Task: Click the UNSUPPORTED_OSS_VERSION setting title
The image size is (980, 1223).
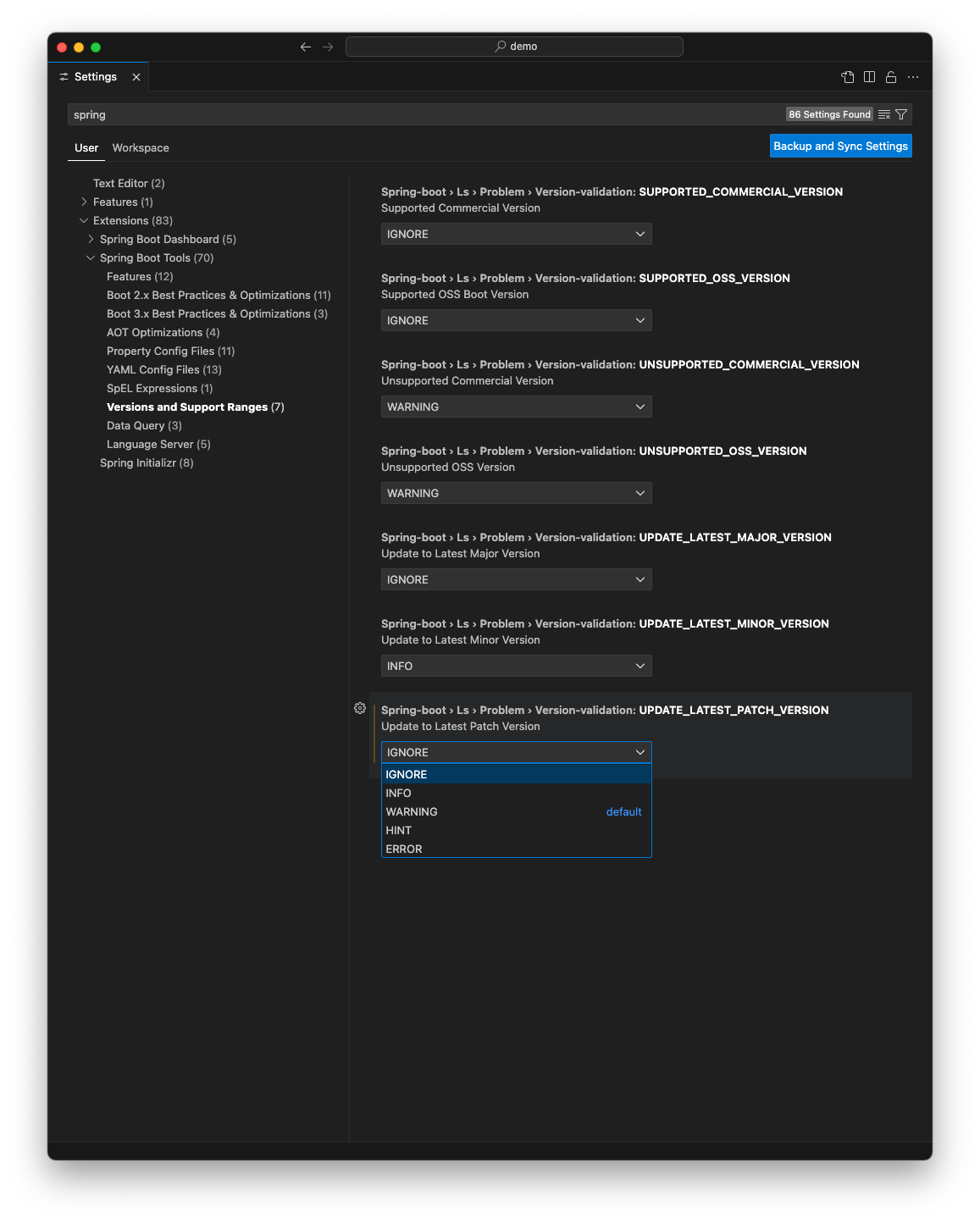Action: pyautogui.click(x=594, y=451)
